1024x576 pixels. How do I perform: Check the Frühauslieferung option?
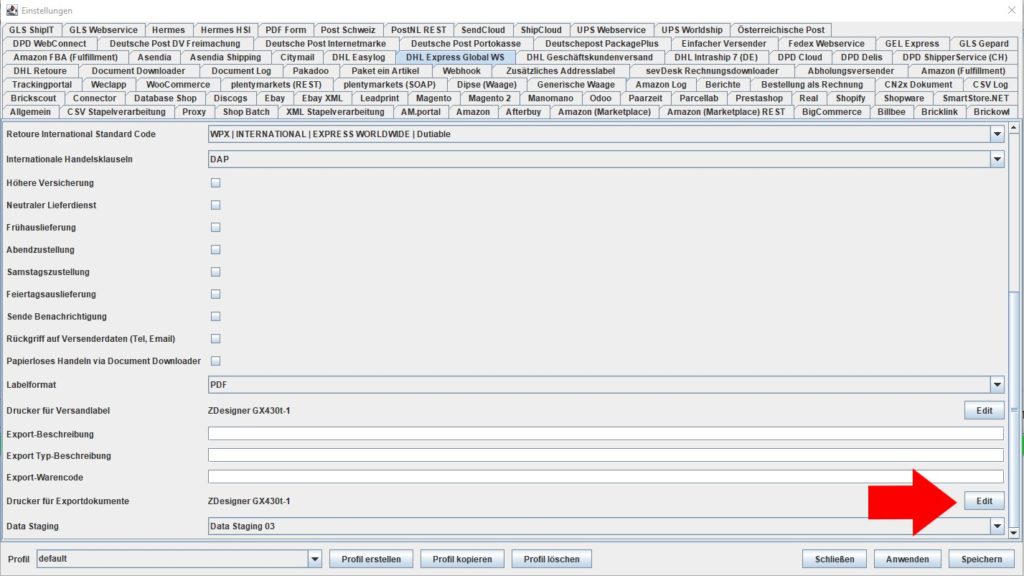point(216,227)
